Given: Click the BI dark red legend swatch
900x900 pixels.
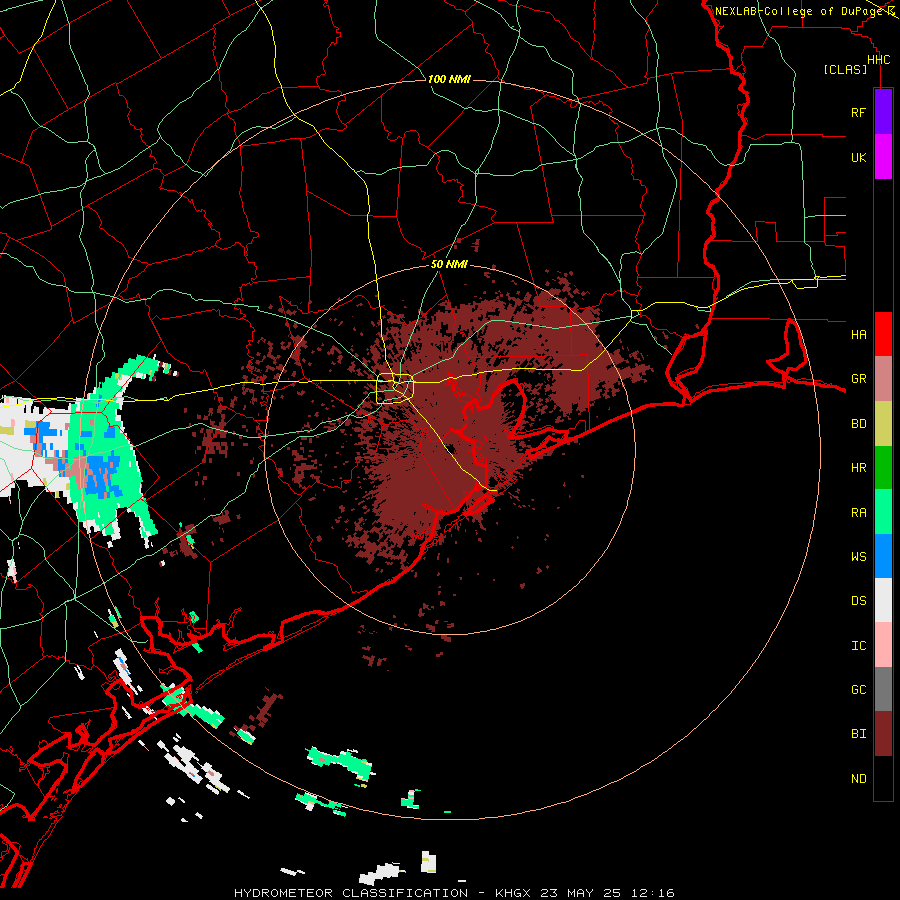Looking at the screenshot, I should (883, 734).
